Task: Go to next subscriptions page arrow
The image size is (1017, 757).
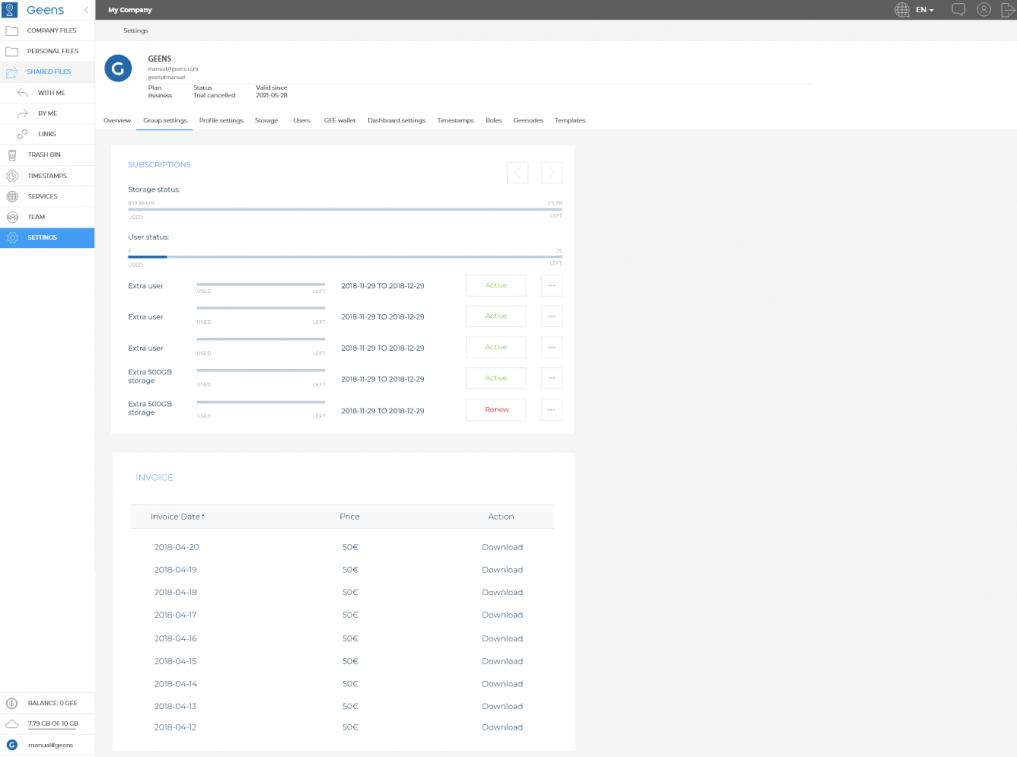Action: click(x=551, y=173)
